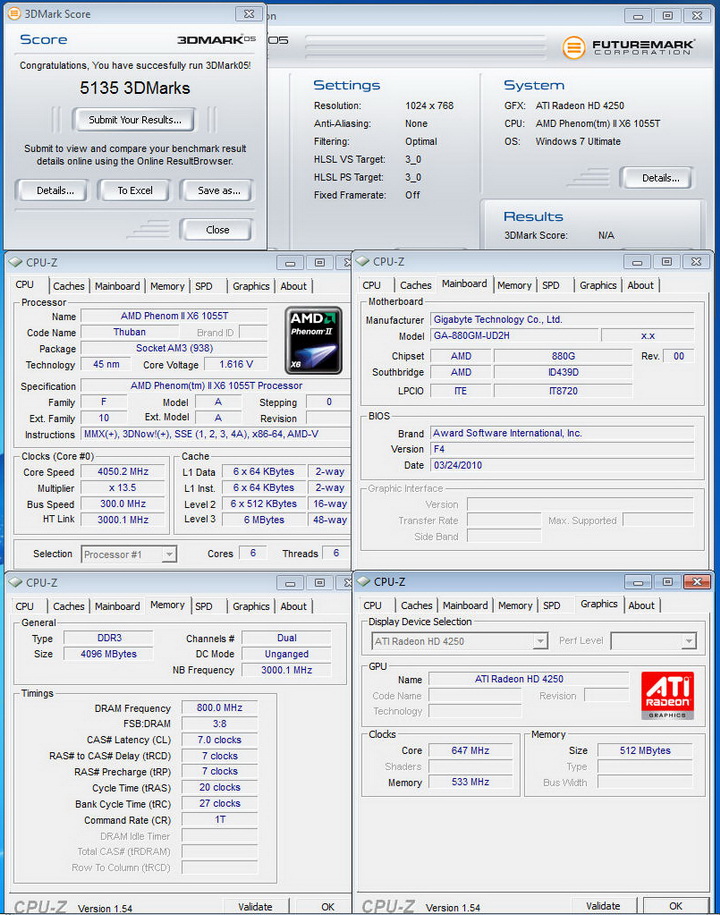Click the Resolution 1024 x 768 setting
Screen dimensions: 720x915
[429, 106]
